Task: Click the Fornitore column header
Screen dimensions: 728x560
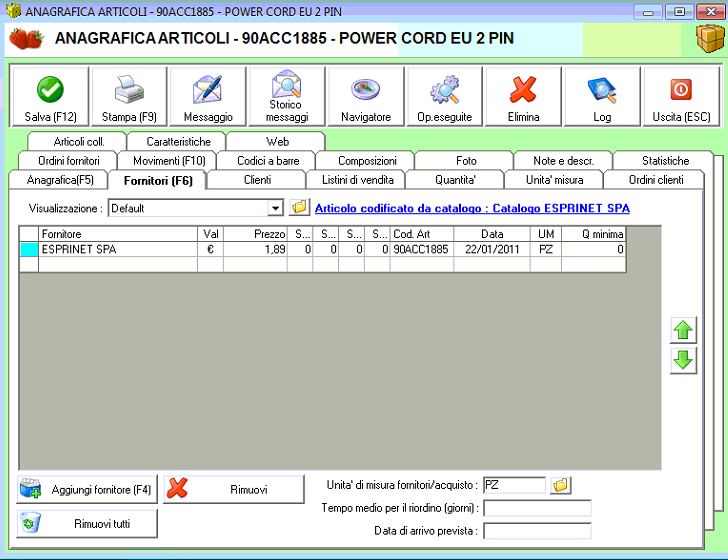Action: pos(118,234)
